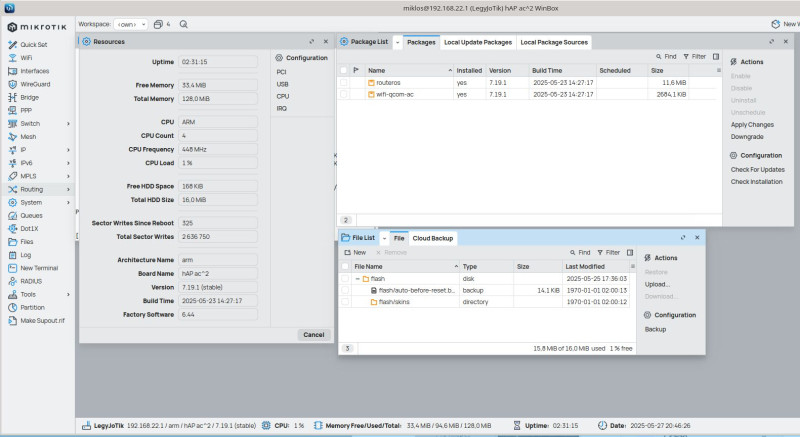Click Backup under File List configuration
The image size is (800, 437).
click(x=655, y=329)
